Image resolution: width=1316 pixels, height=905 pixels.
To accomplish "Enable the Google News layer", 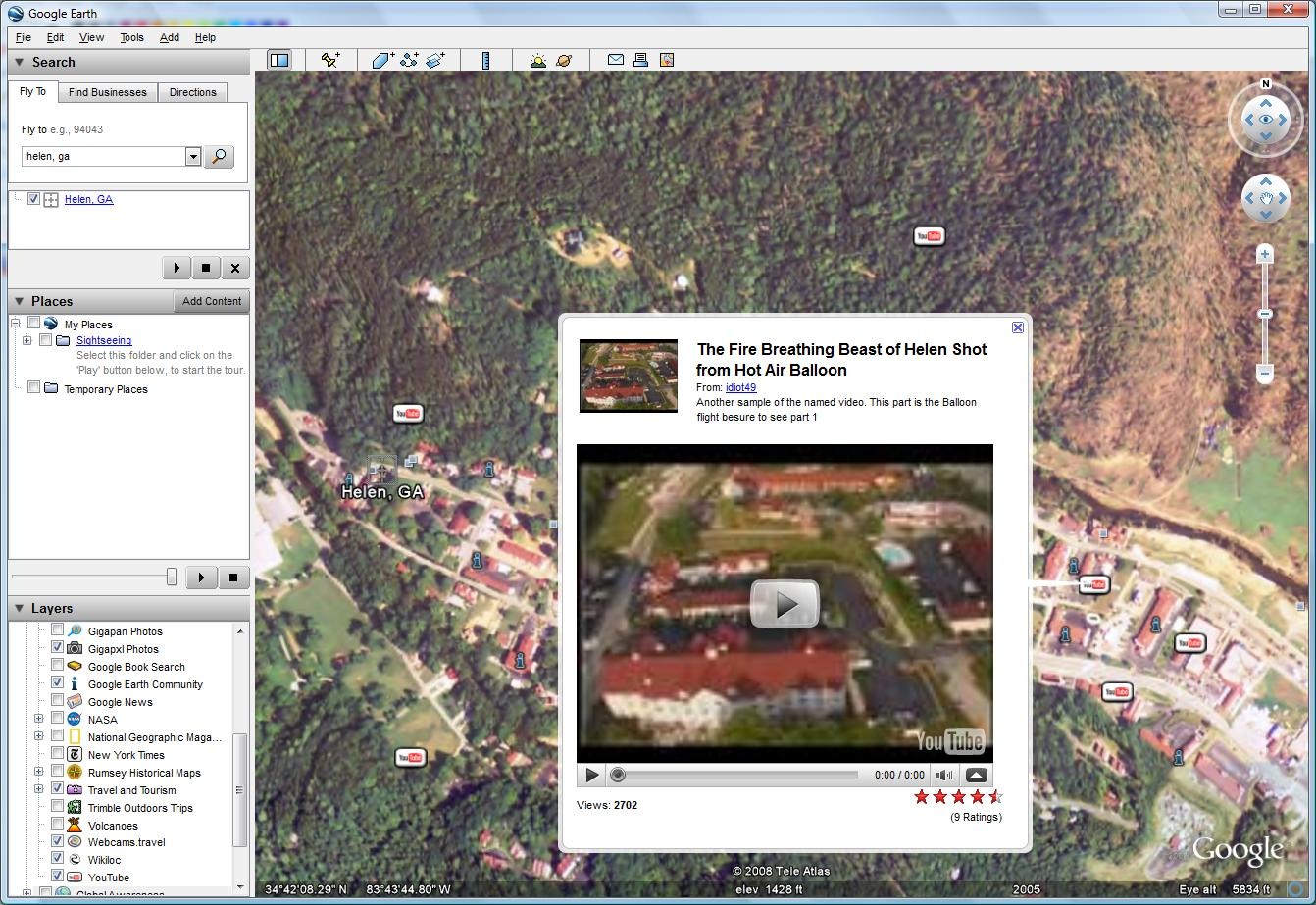I will [x=57, y=701].
